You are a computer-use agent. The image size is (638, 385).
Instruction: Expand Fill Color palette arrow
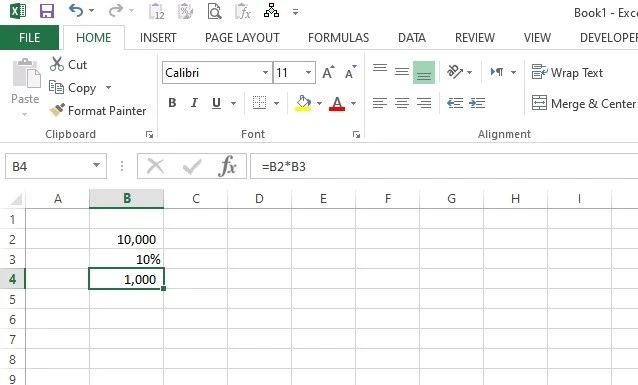pos(319,103)
